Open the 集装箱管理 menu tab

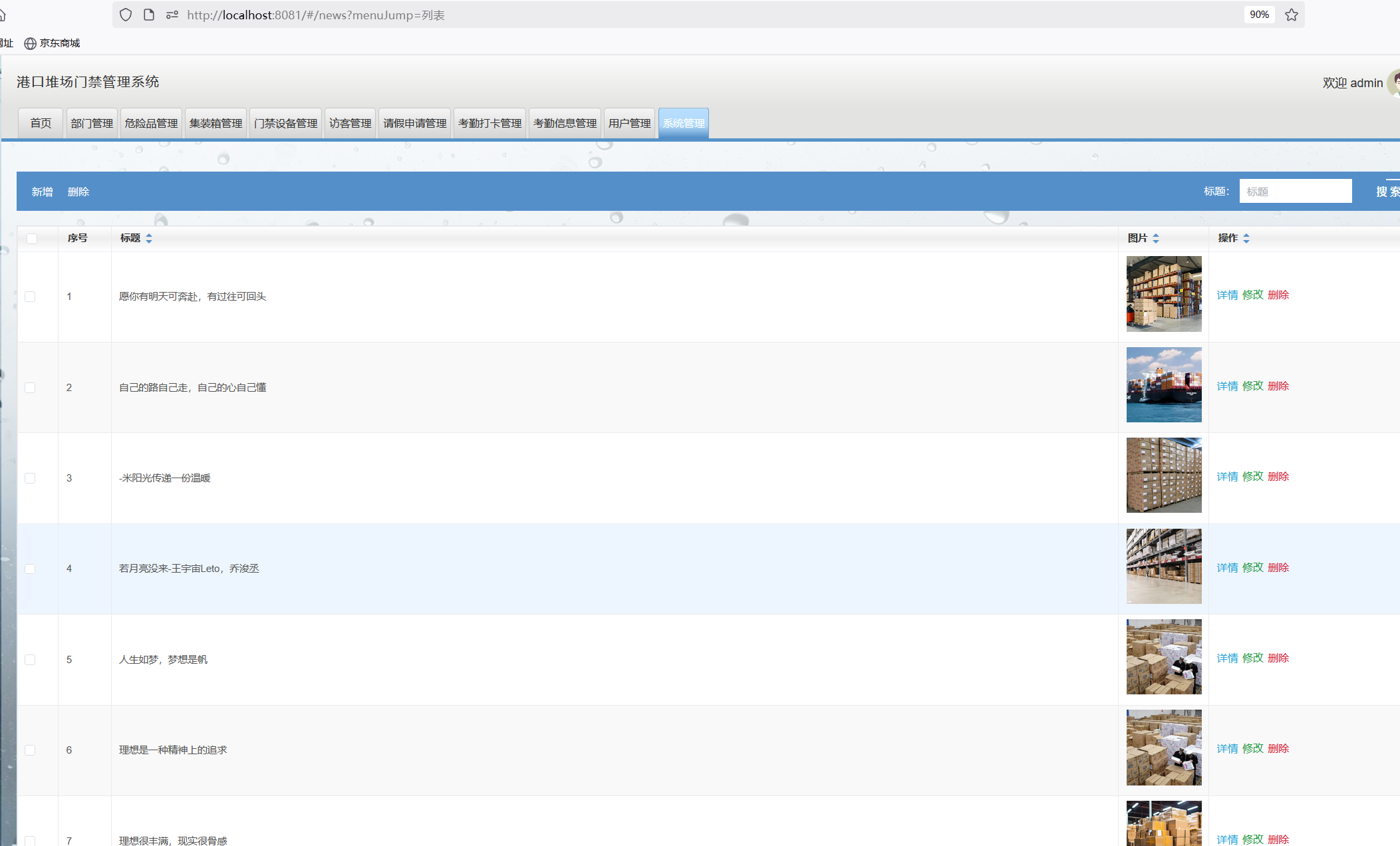215,123
